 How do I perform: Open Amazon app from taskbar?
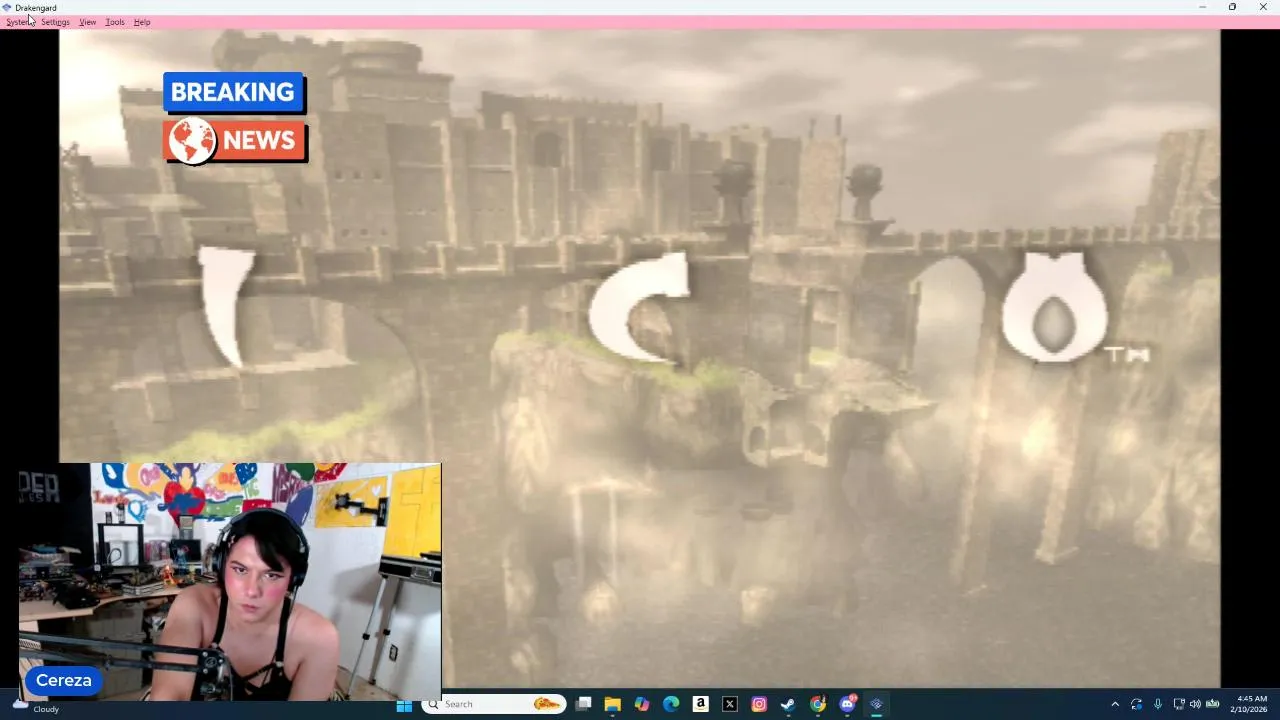point(700,704)
